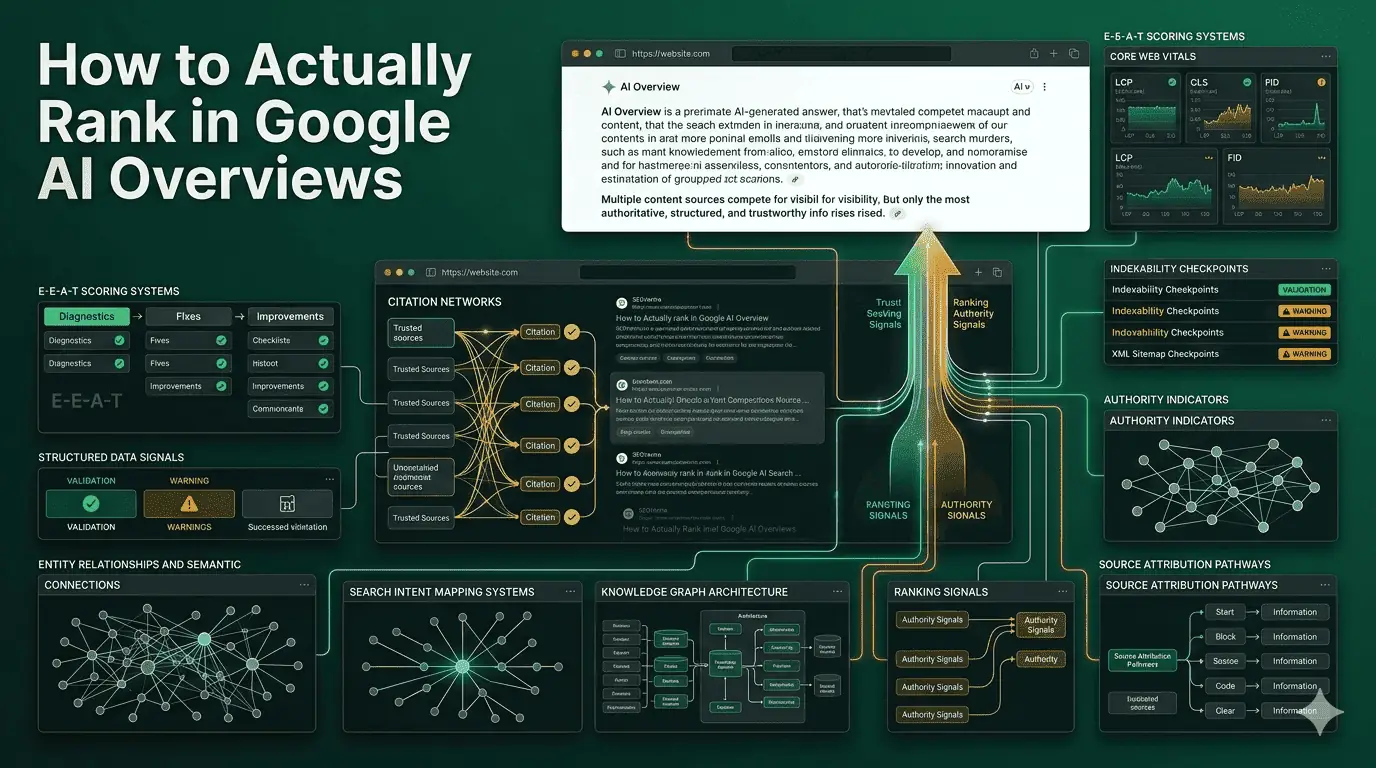Image resolution: width=1376 pixels, height=768 pixels.
Task: Click the 'PANETING SIGNALS' arrow label
Action: (888, 510)
